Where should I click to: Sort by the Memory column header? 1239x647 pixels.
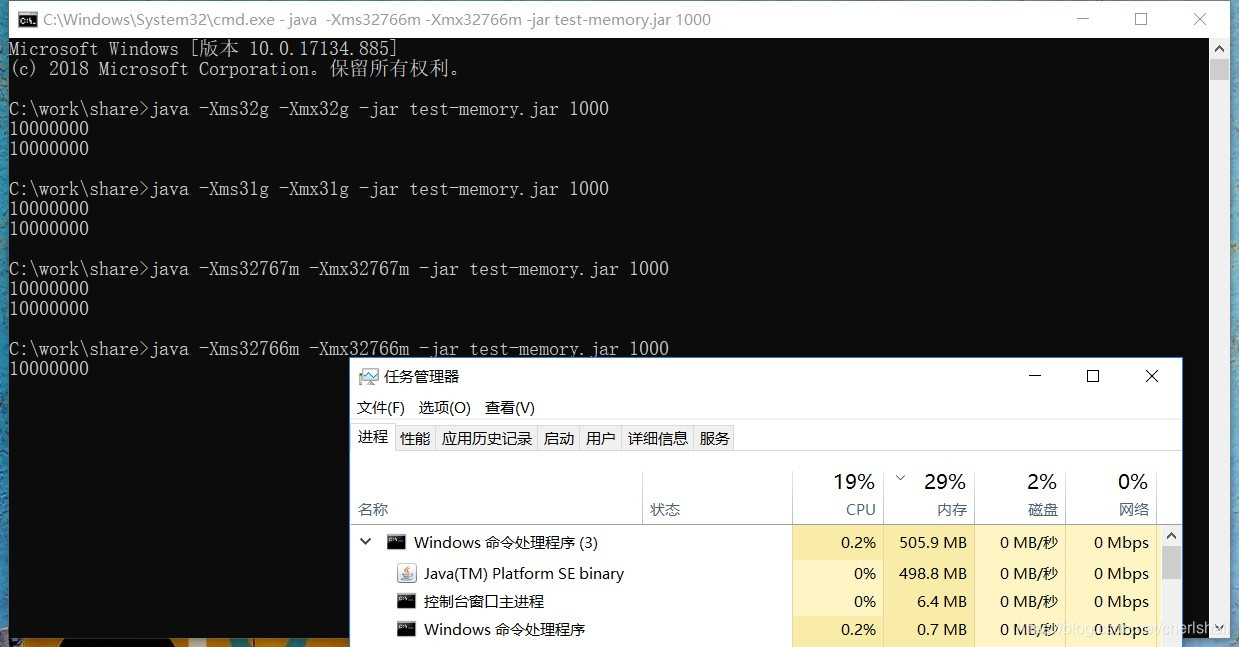930,496
